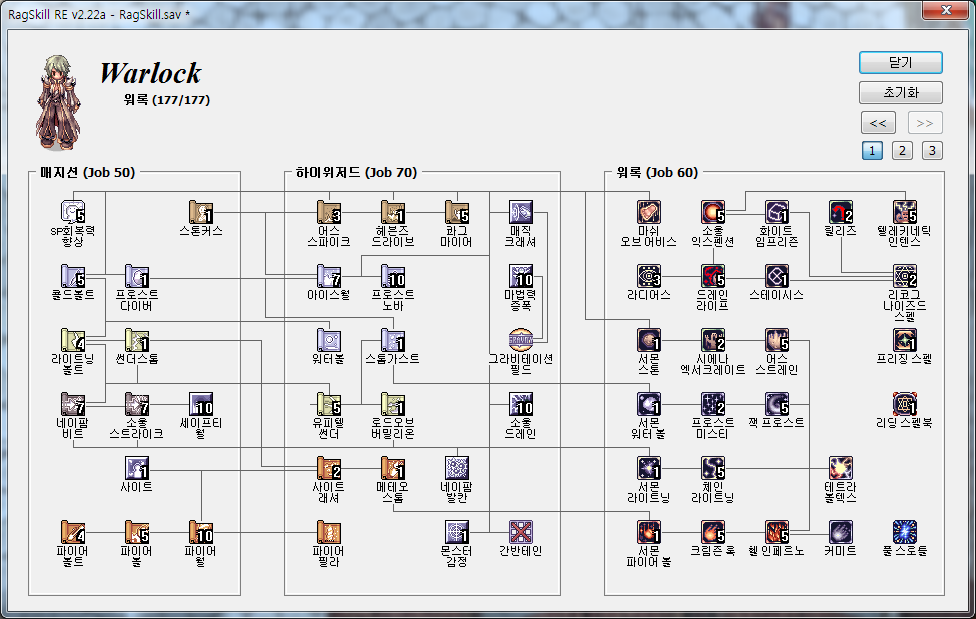The image size is (976, 619).
Task: Go to previous job with << button
Action: [x=878, y=123]
